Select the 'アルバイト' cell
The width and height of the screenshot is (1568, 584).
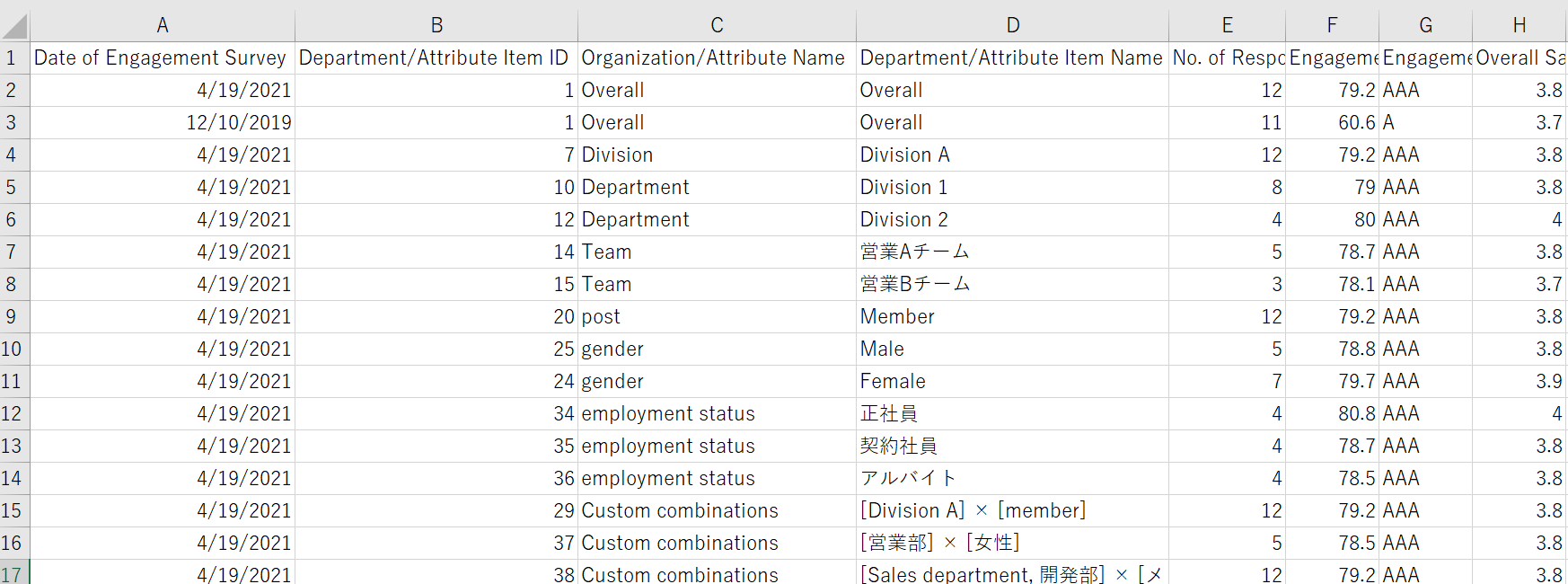coord(1011,479)
